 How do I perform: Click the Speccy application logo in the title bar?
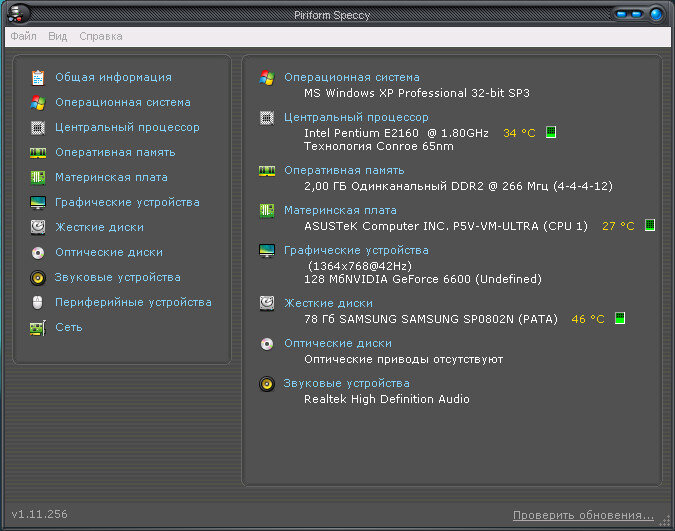tap(18, 14)
